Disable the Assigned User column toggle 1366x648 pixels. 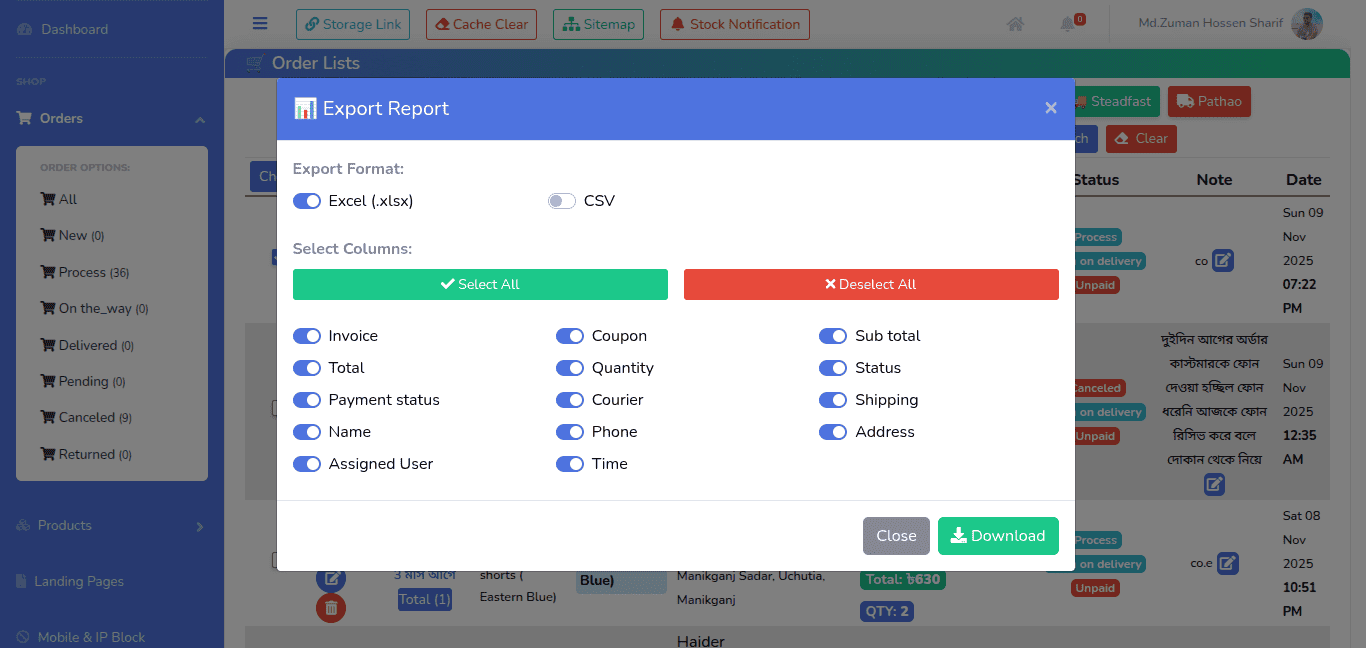point(307,464)
